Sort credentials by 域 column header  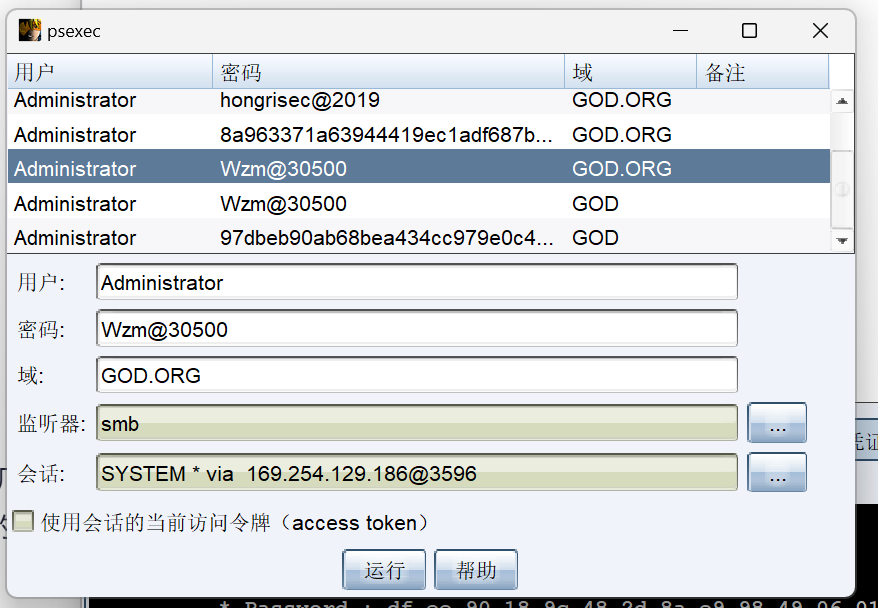630,72
